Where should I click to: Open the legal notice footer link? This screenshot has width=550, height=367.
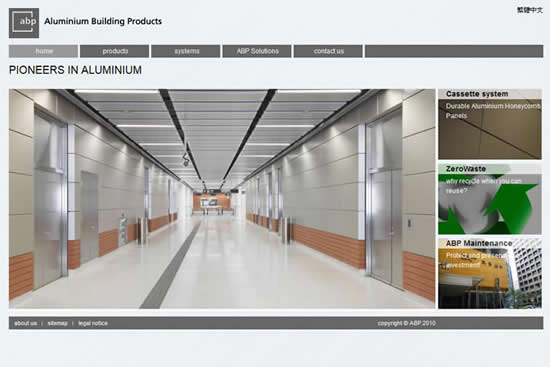point(93,323)
